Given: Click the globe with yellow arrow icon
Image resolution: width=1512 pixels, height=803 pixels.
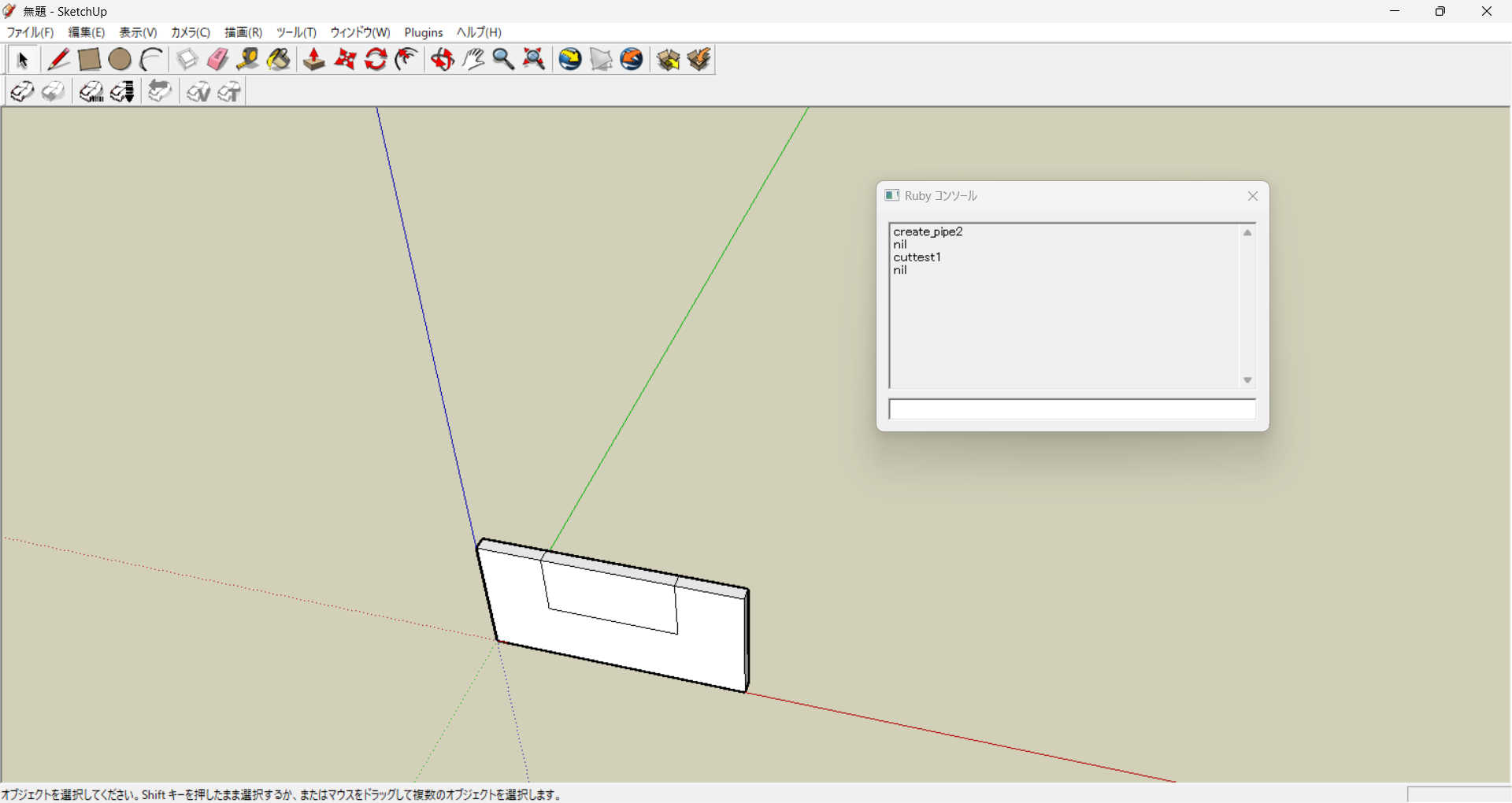Looking at the screenshot, I should tap(570, 60).
